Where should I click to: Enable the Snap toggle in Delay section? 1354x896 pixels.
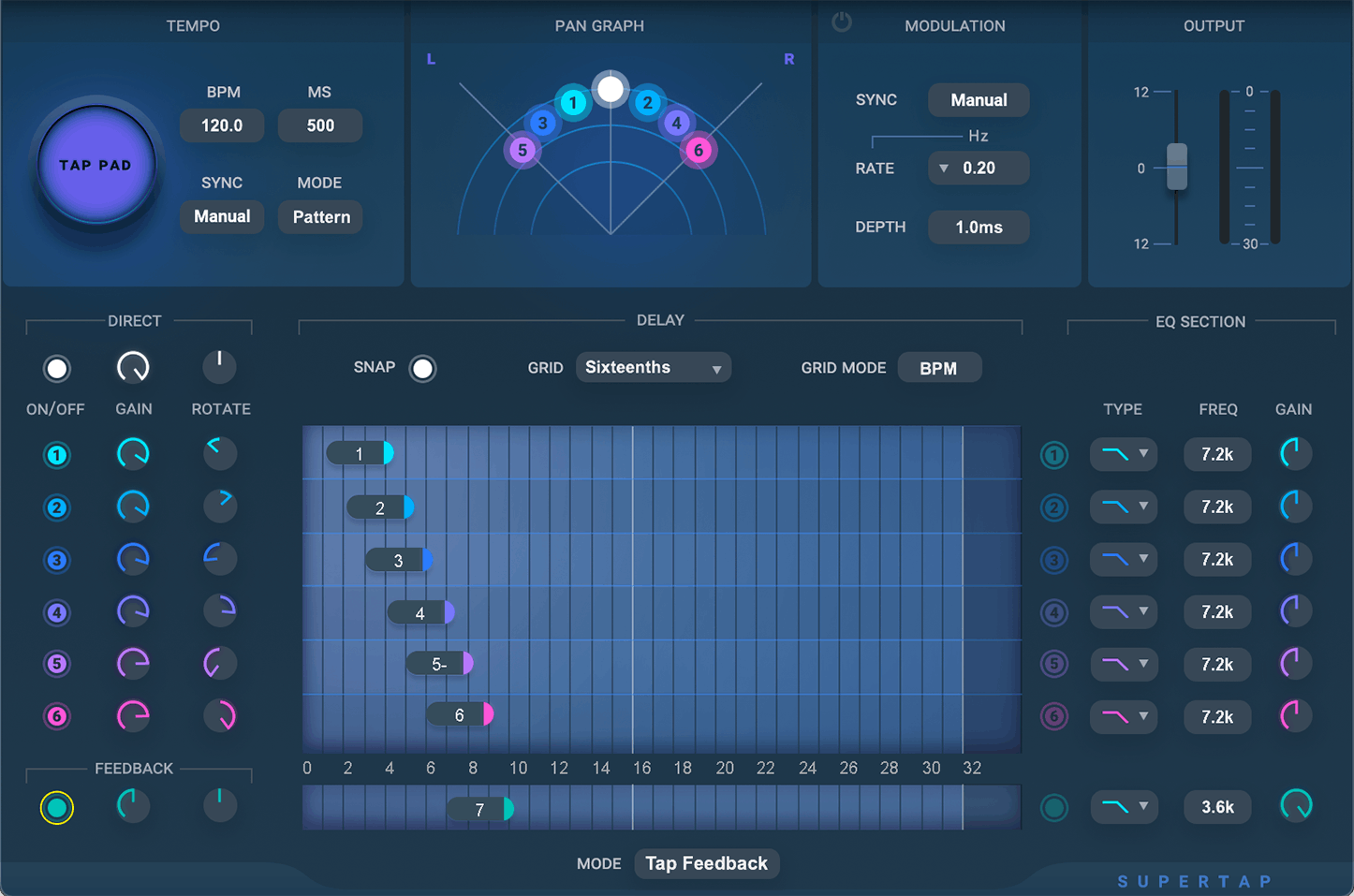click(x=422, y=368)
